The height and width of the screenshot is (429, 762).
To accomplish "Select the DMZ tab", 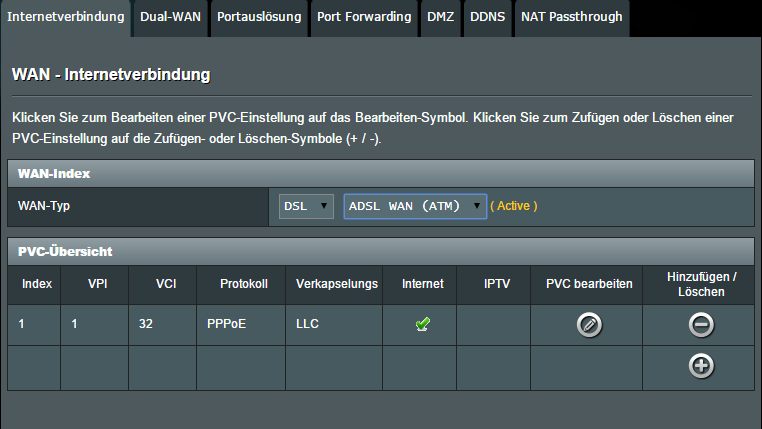I will [440, 18].
